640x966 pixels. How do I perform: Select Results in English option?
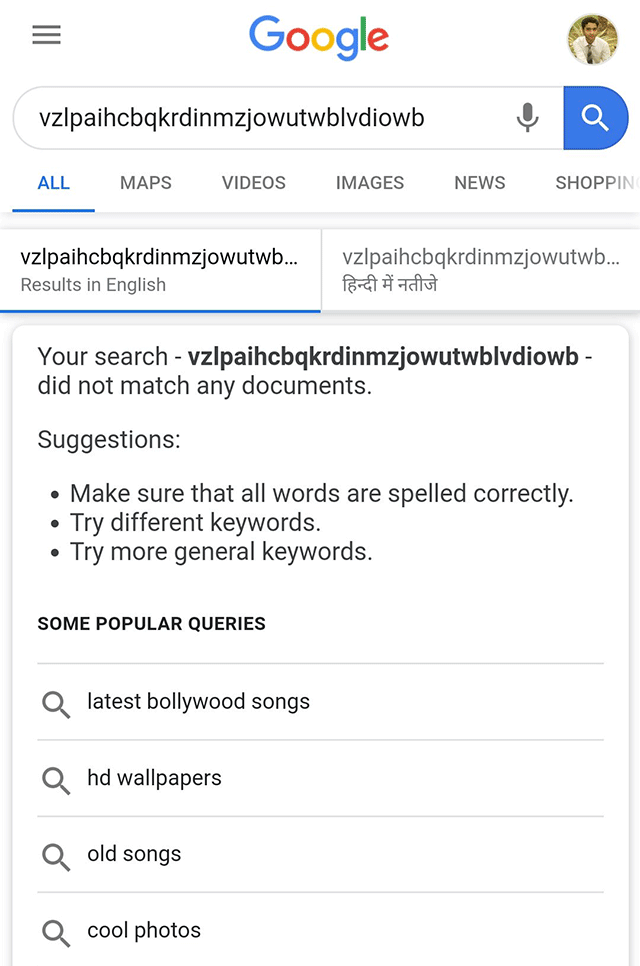pyautogui.click(x=160, y=270)
